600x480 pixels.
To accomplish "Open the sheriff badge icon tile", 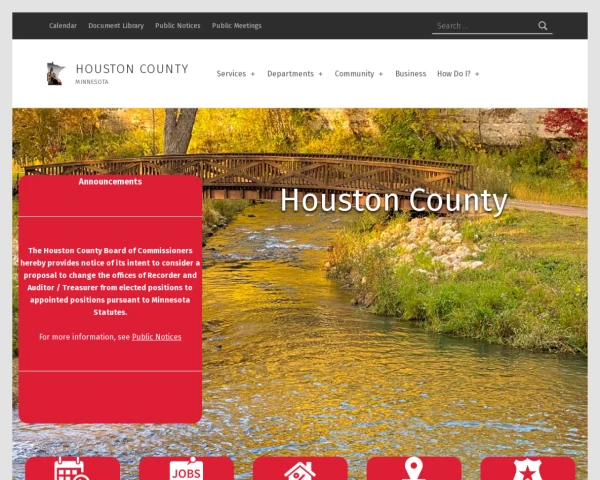I will [528, 468].
